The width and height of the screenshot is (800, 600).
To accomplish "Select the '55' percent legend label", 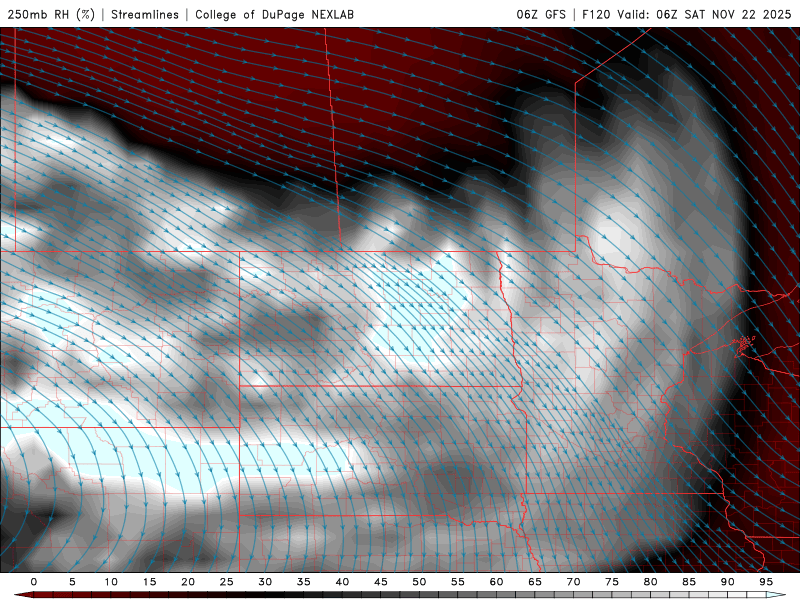I will [x=458, y=582].
